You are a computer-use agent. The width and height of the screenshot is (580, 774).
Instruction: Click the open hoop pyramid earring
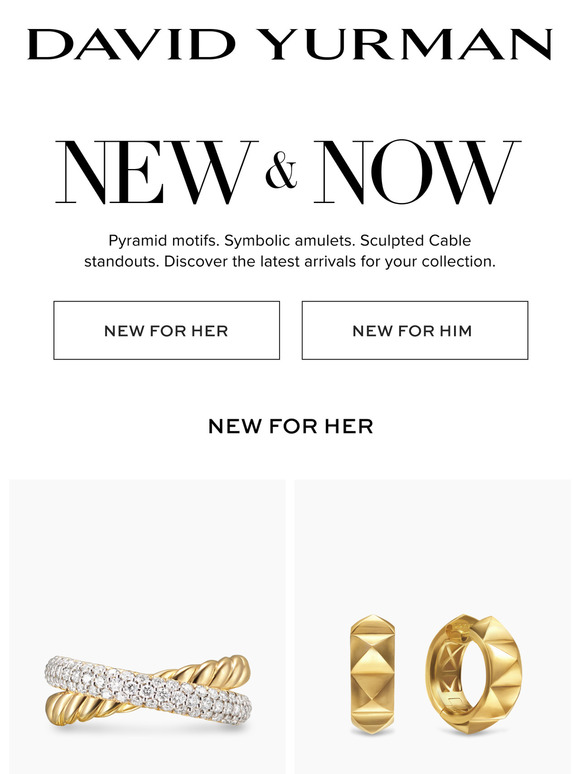(474, 674)
